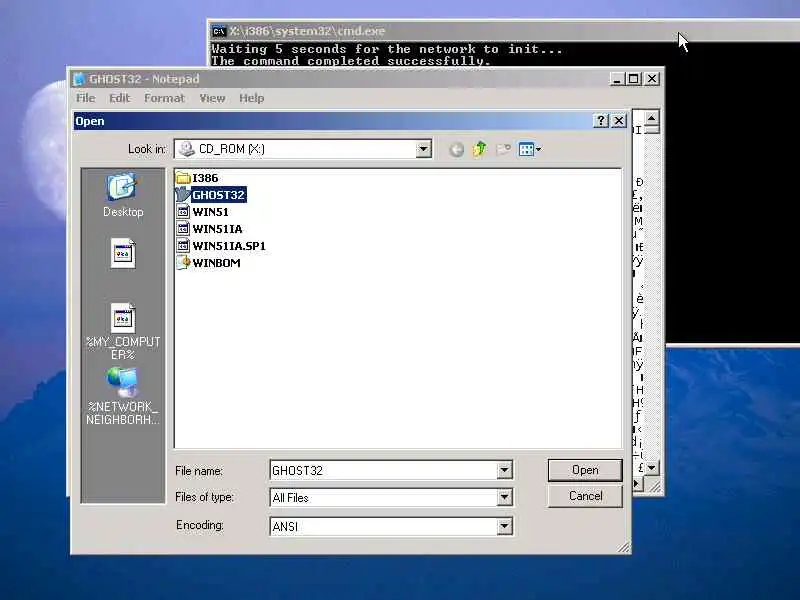Image resolution: width=800 pixels, height=600 pixels.
Task: Maximize the Notepad window
Action: point(634,79)
